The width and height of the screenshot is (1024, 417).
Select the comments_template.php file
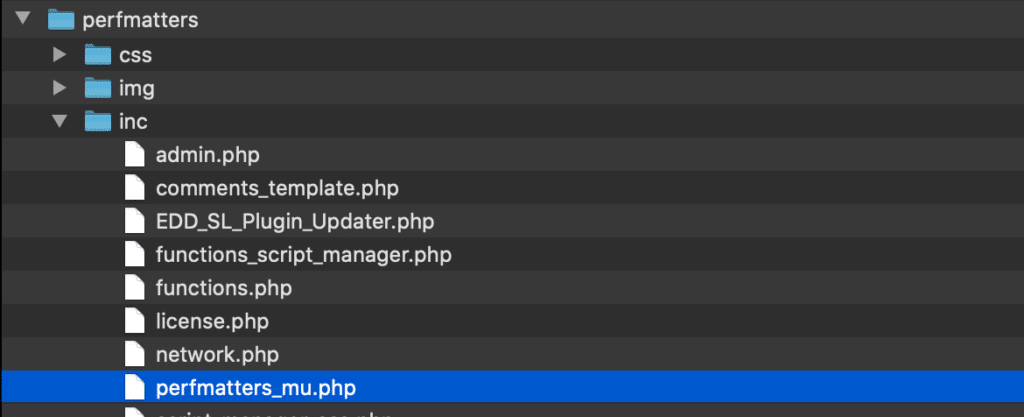pyautogui.click(x=277, y=189)
